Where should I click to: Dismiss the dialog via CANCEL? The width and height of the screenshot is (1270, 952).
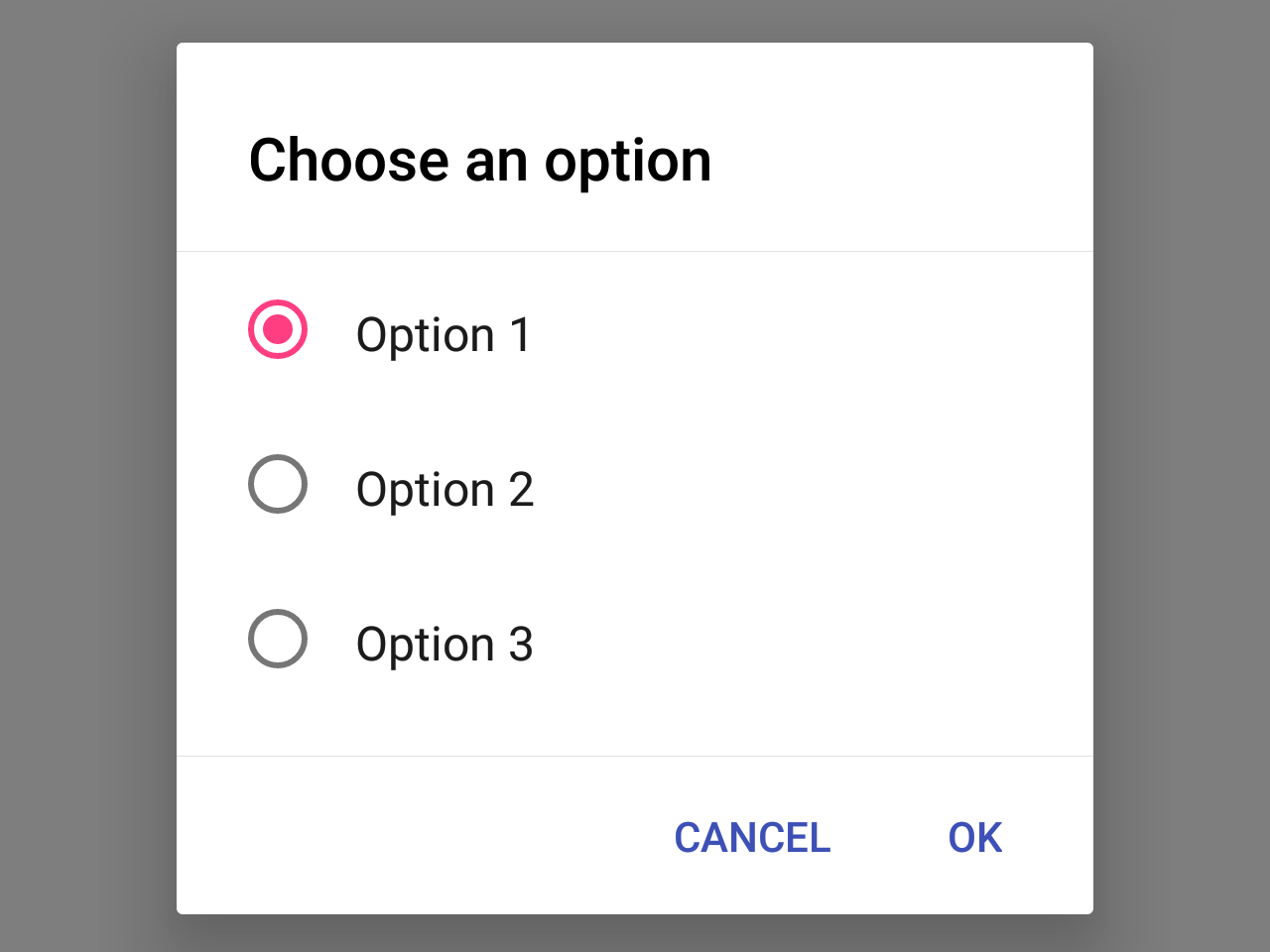(752, 837)
